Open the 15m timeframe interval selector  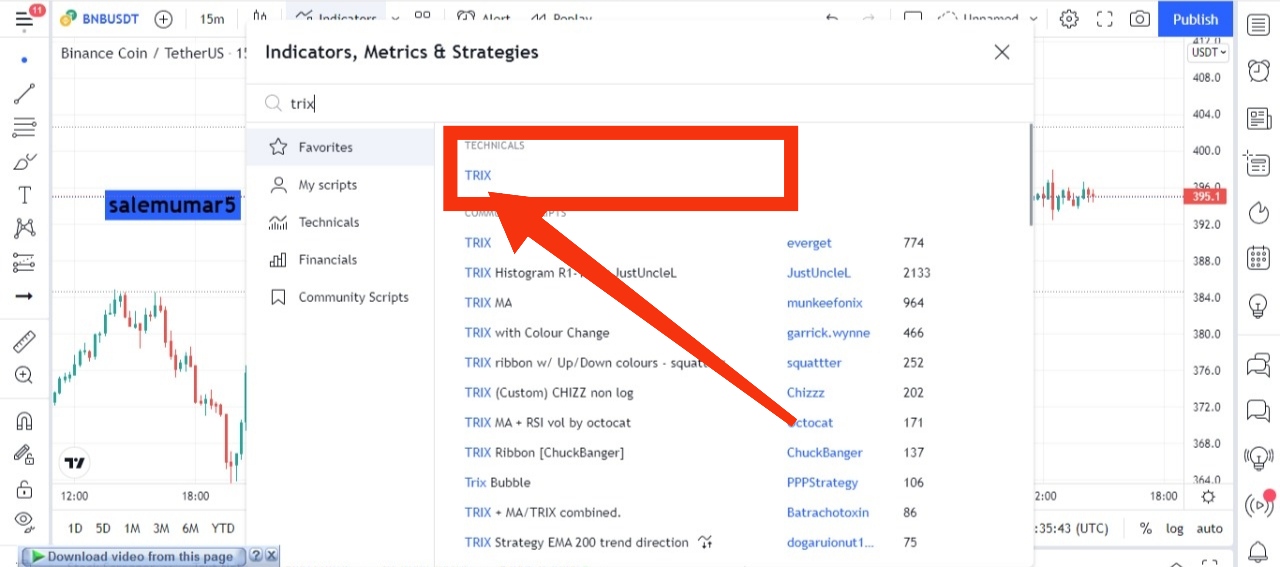[x=212, y=19]
